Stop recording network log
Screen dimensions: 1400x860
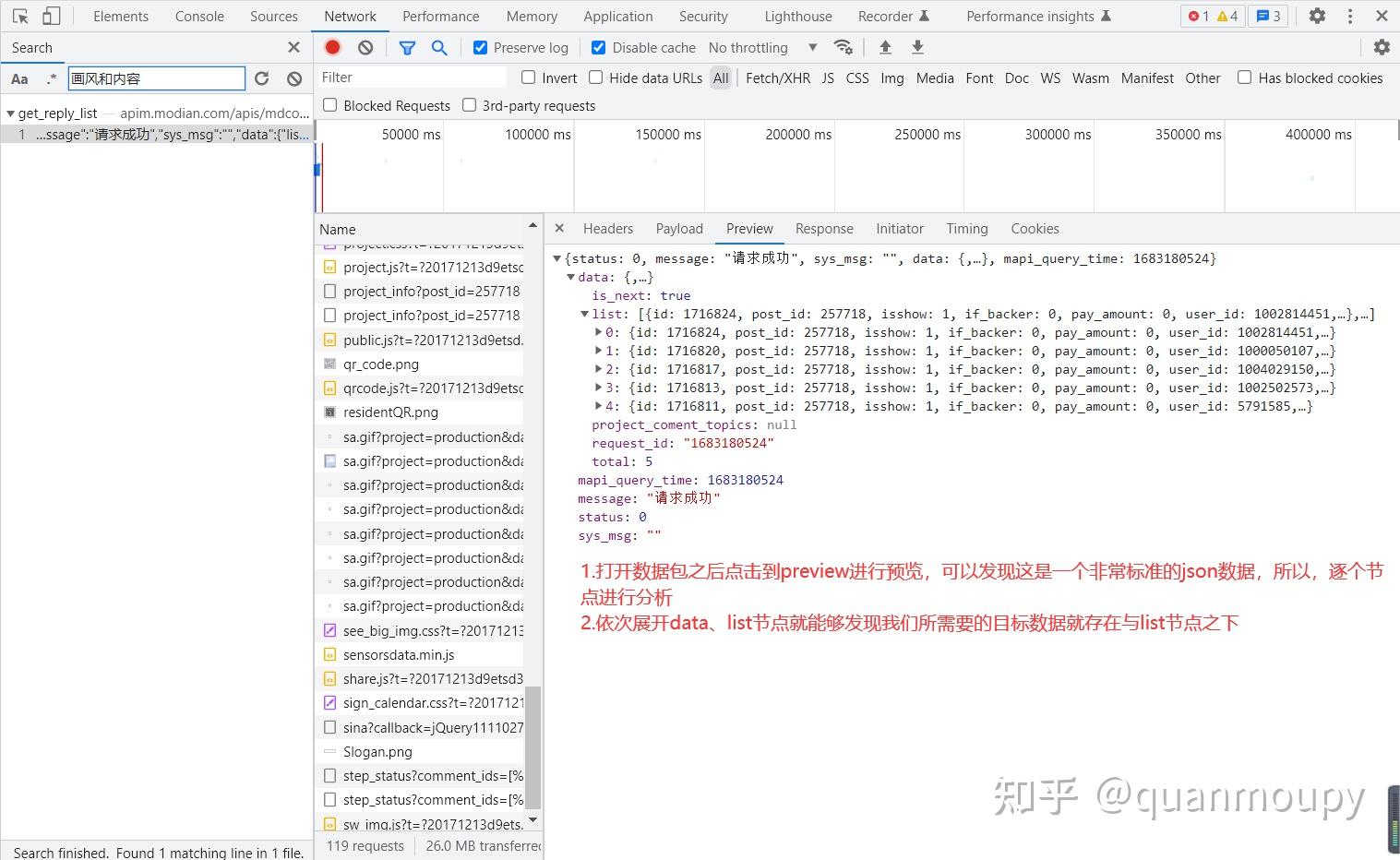pos(331,47)
